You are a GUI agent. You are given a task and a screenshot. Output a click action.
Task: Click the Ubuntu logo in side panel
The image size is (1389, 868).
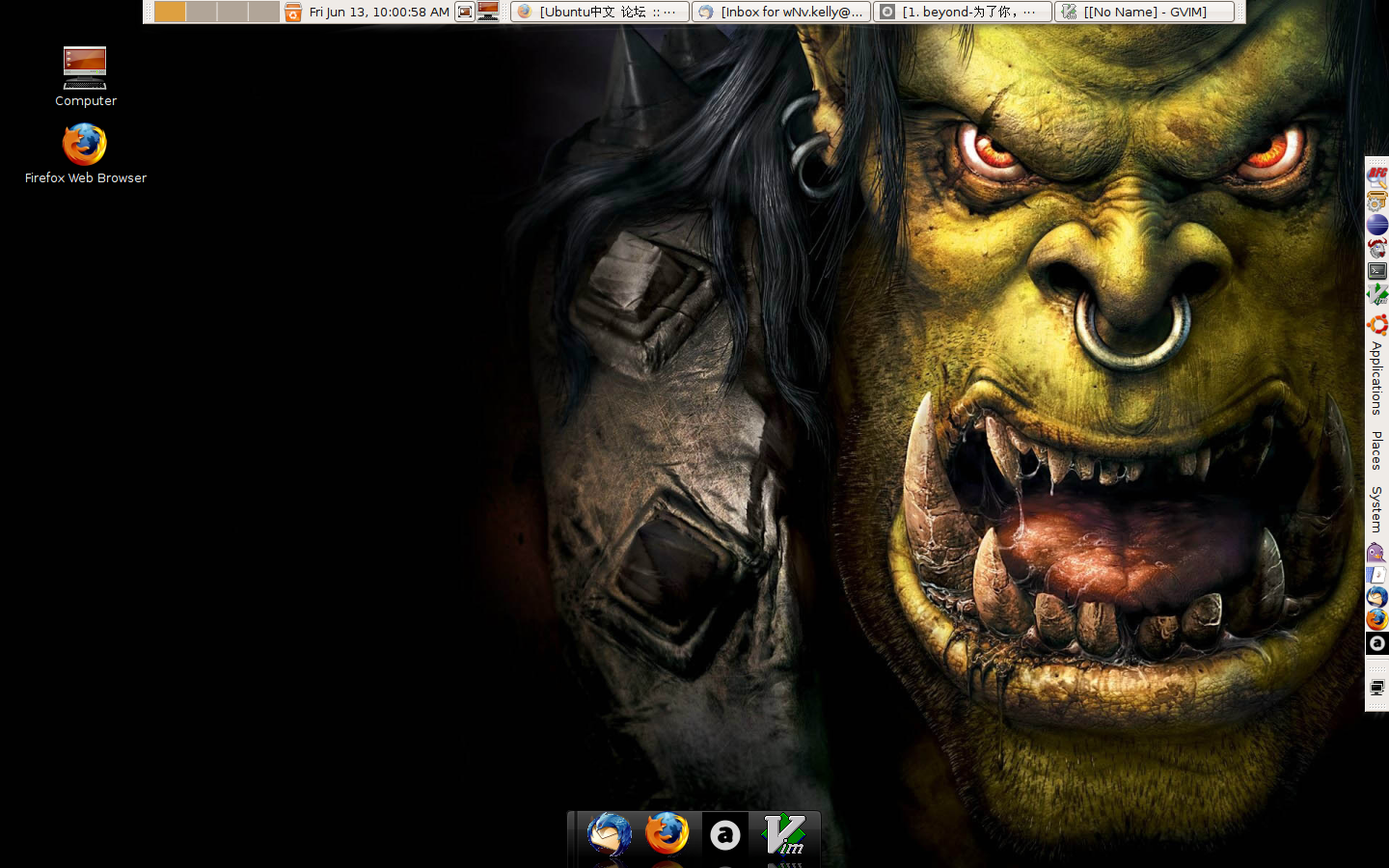coord(1377,325)
